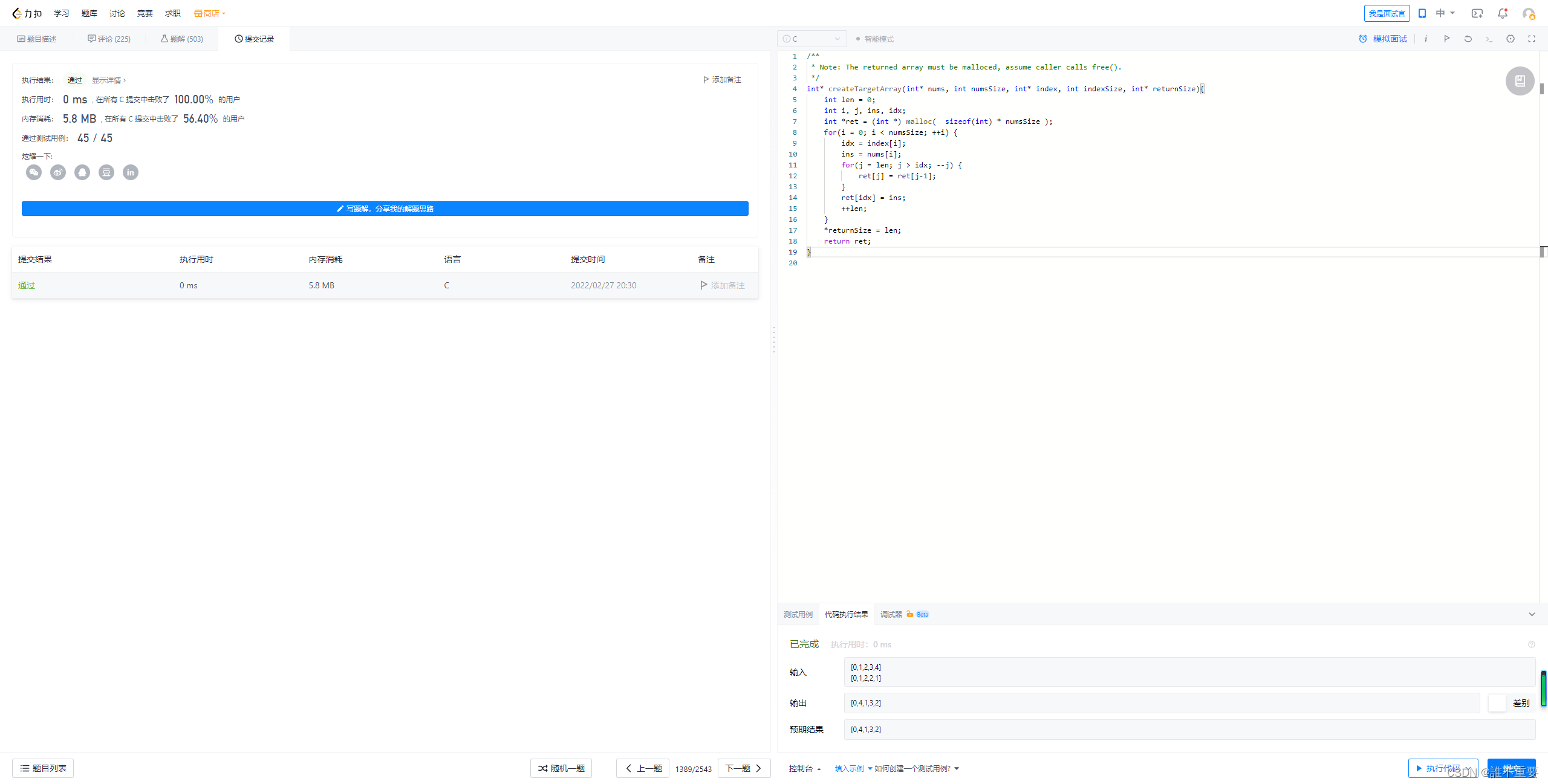Open the C language dropdown
The width and height of the screenshot is (1548, 784).
tap(811, 39)
